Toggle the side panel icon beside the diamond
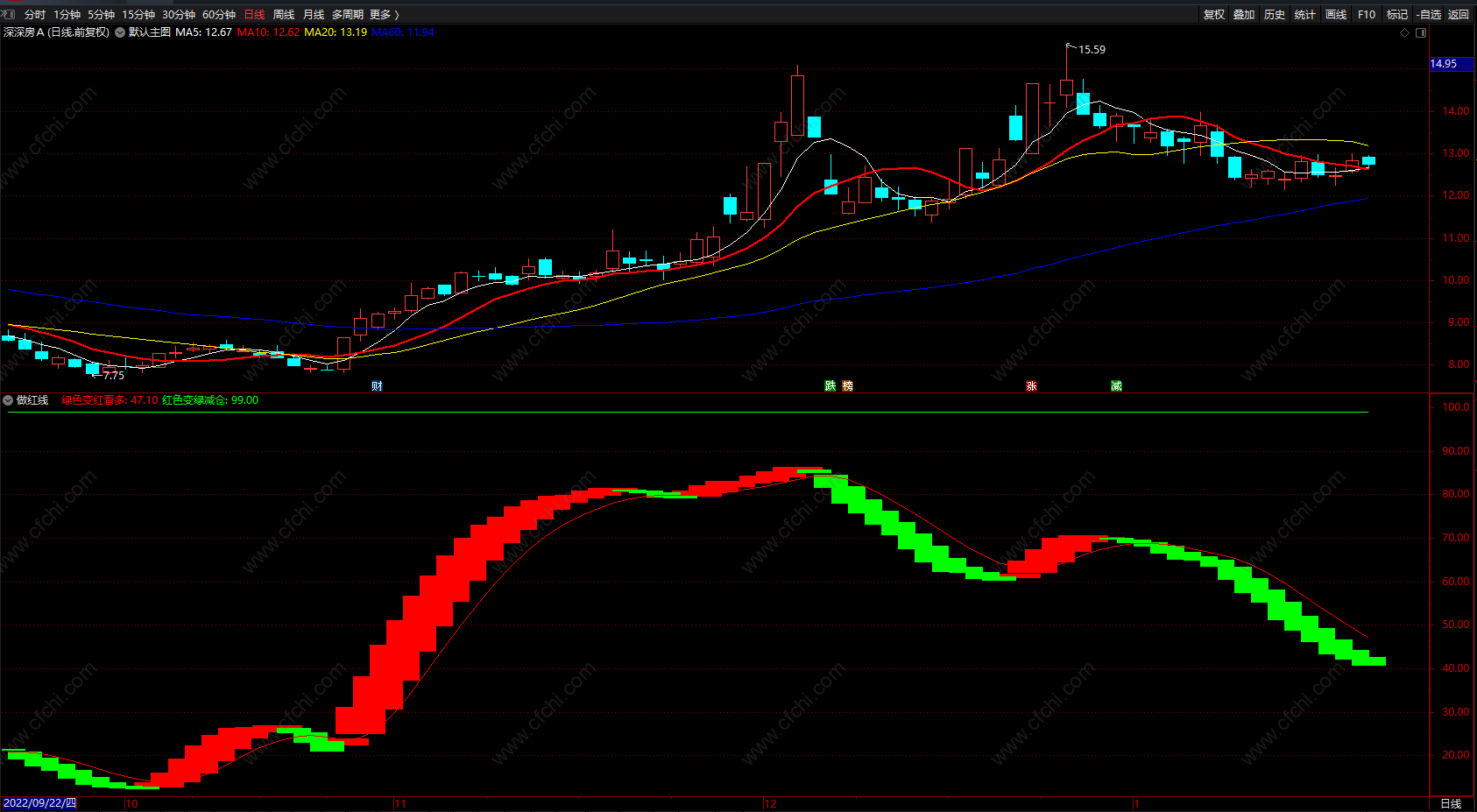1477x812 pixels. [x=1421, y=32]
